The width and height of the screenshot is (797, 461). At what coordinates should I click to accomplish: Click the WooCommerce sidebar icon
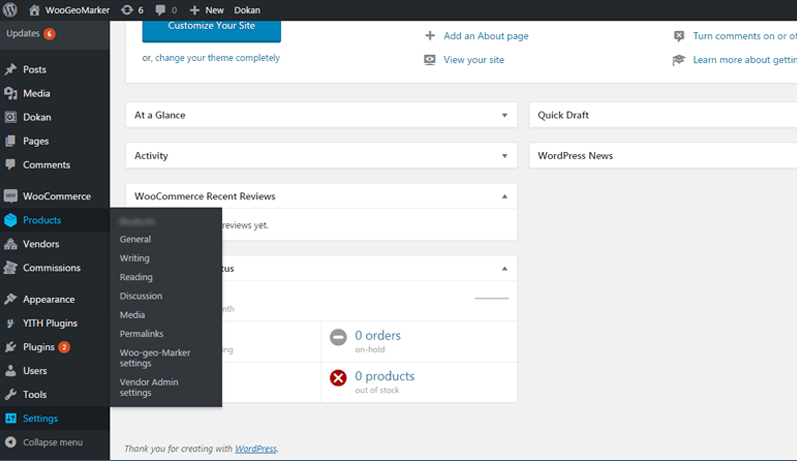click(11, 196)
